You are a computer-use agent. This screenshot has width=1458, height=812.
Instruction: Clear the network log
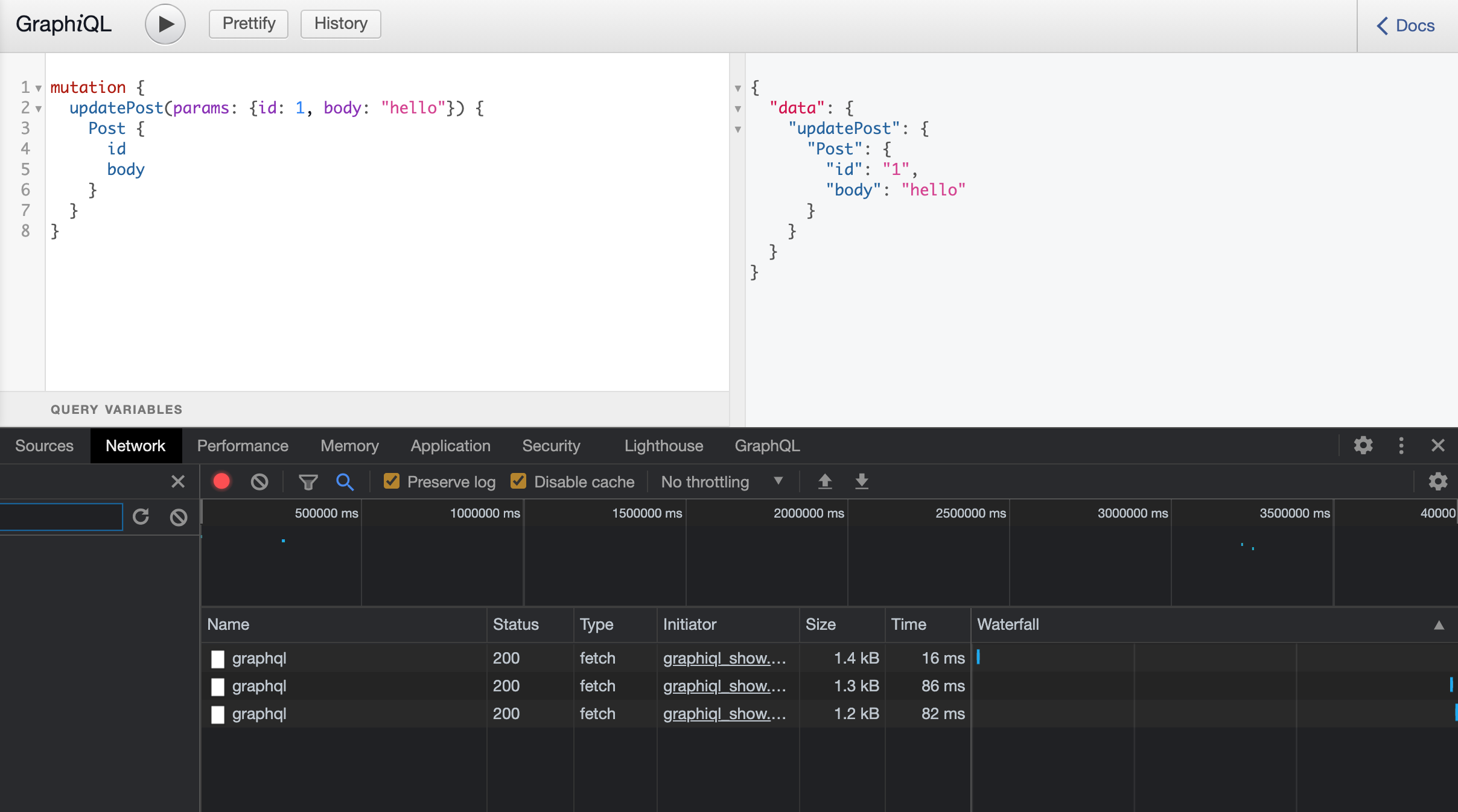pos(259,481)
